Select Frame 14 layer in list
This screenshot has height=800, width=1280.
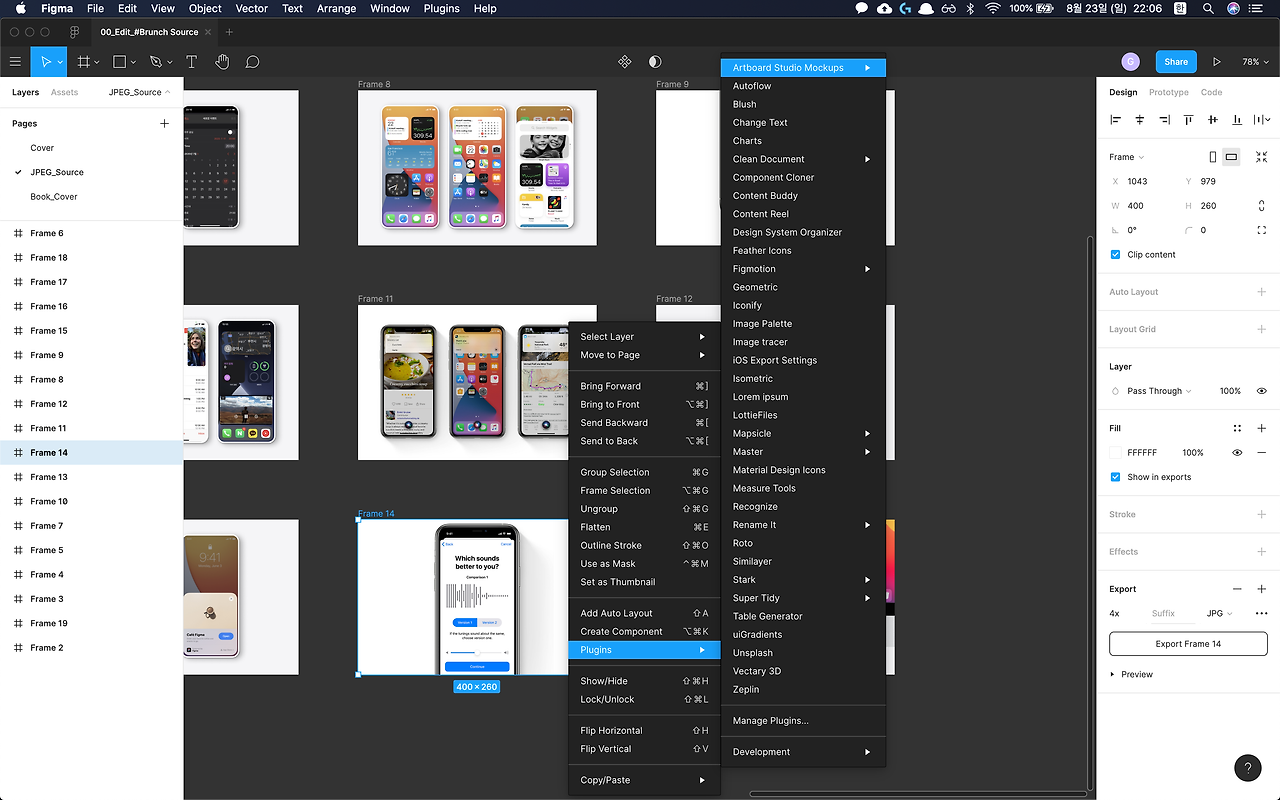click(x=91, y=453)
